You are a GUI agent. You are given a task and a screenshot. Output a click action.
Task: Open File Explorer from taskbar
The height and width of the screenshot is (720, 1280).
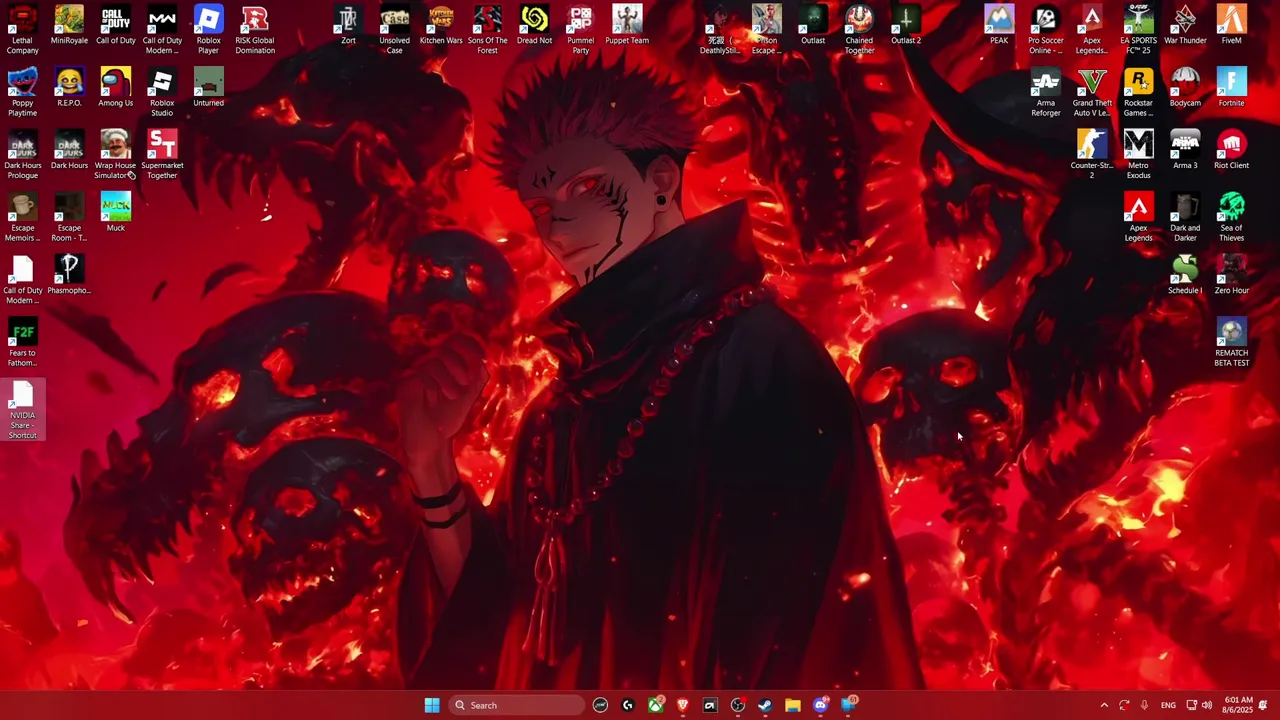point(793,705)
